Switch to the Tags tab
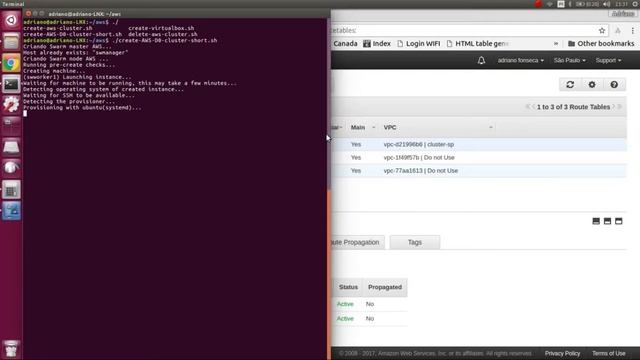Viewport: 640px width, 360px height. 415,242
